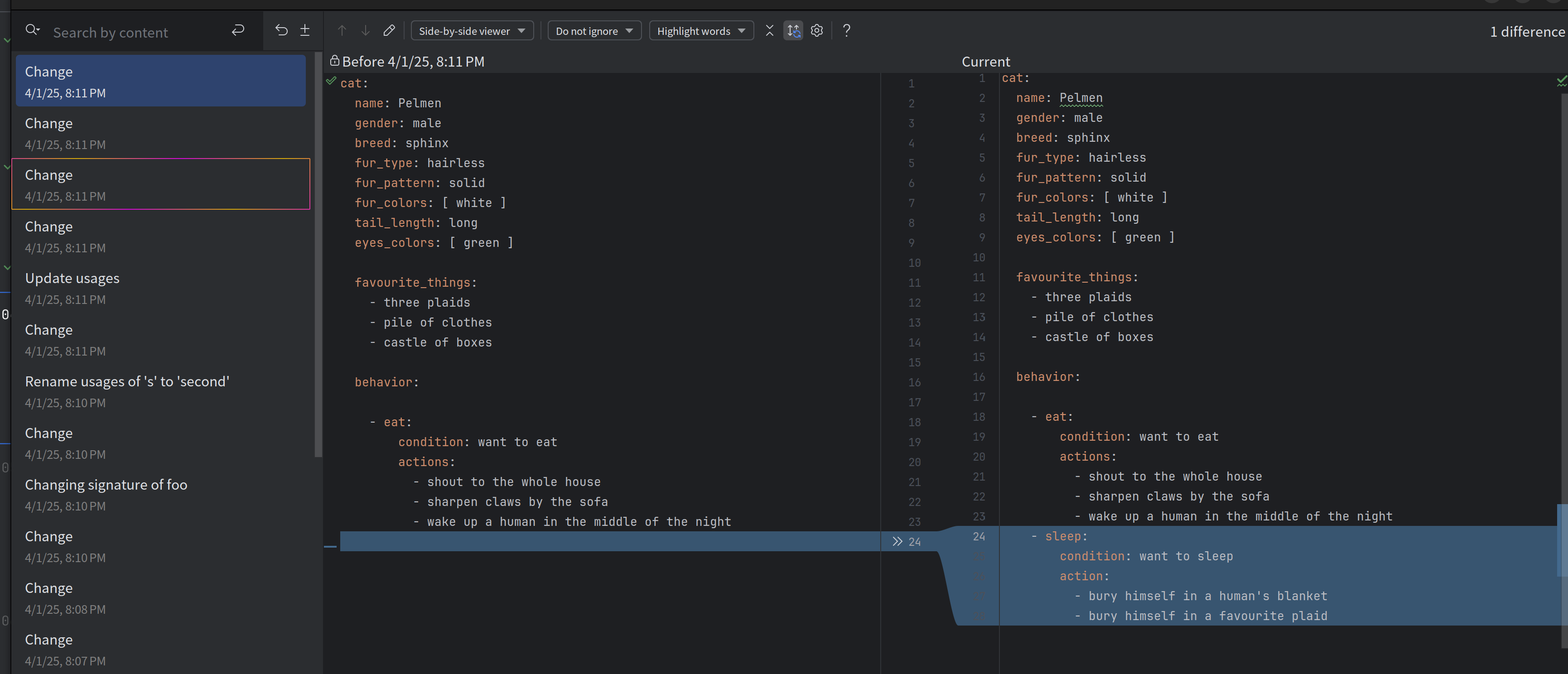Viewport: 1568px width, 674px height.
Task: Select the Update usages revision
Action: (161, 288)
